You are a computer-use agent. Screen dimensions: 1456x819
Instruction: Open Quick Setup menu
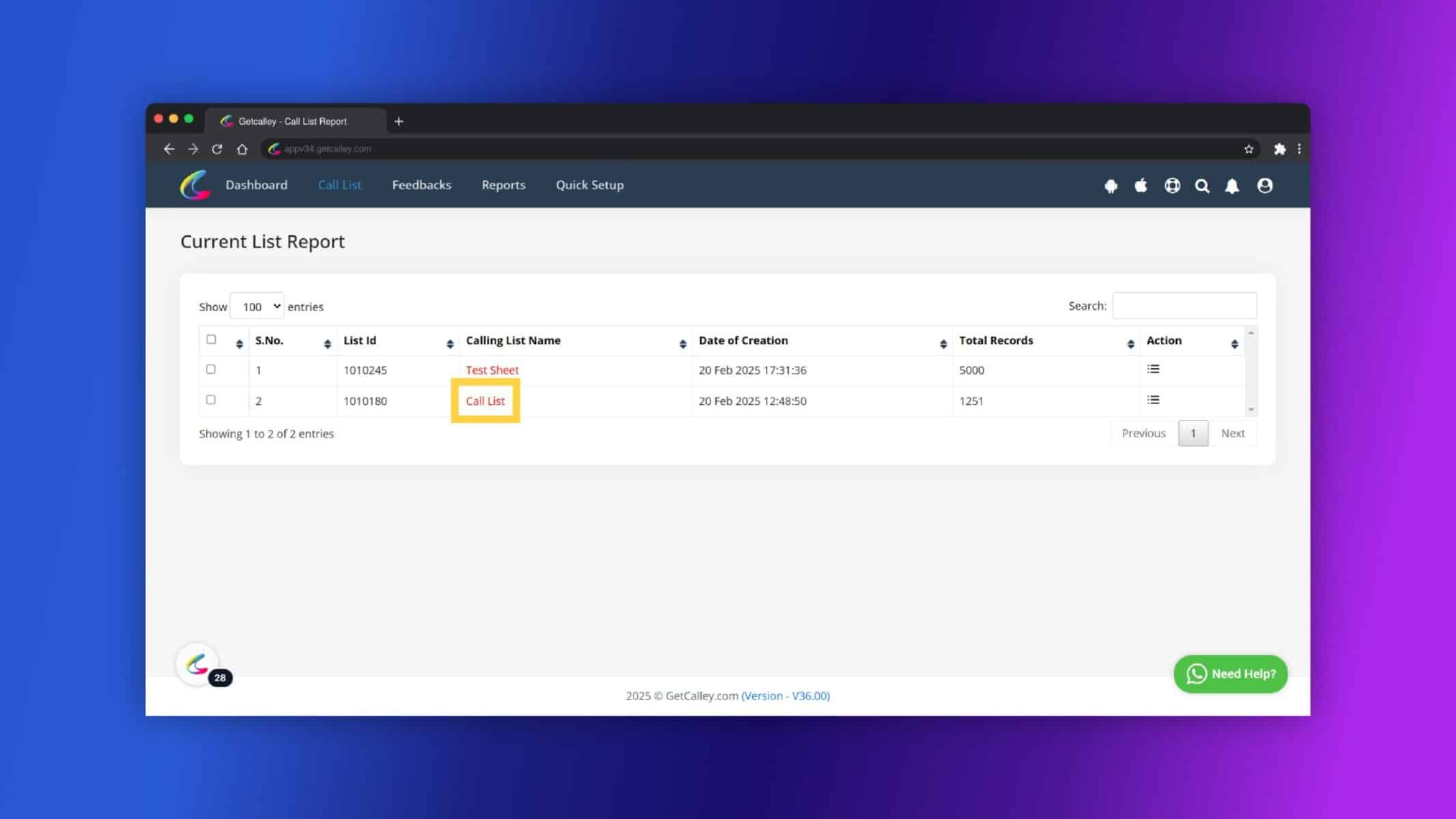589,185
